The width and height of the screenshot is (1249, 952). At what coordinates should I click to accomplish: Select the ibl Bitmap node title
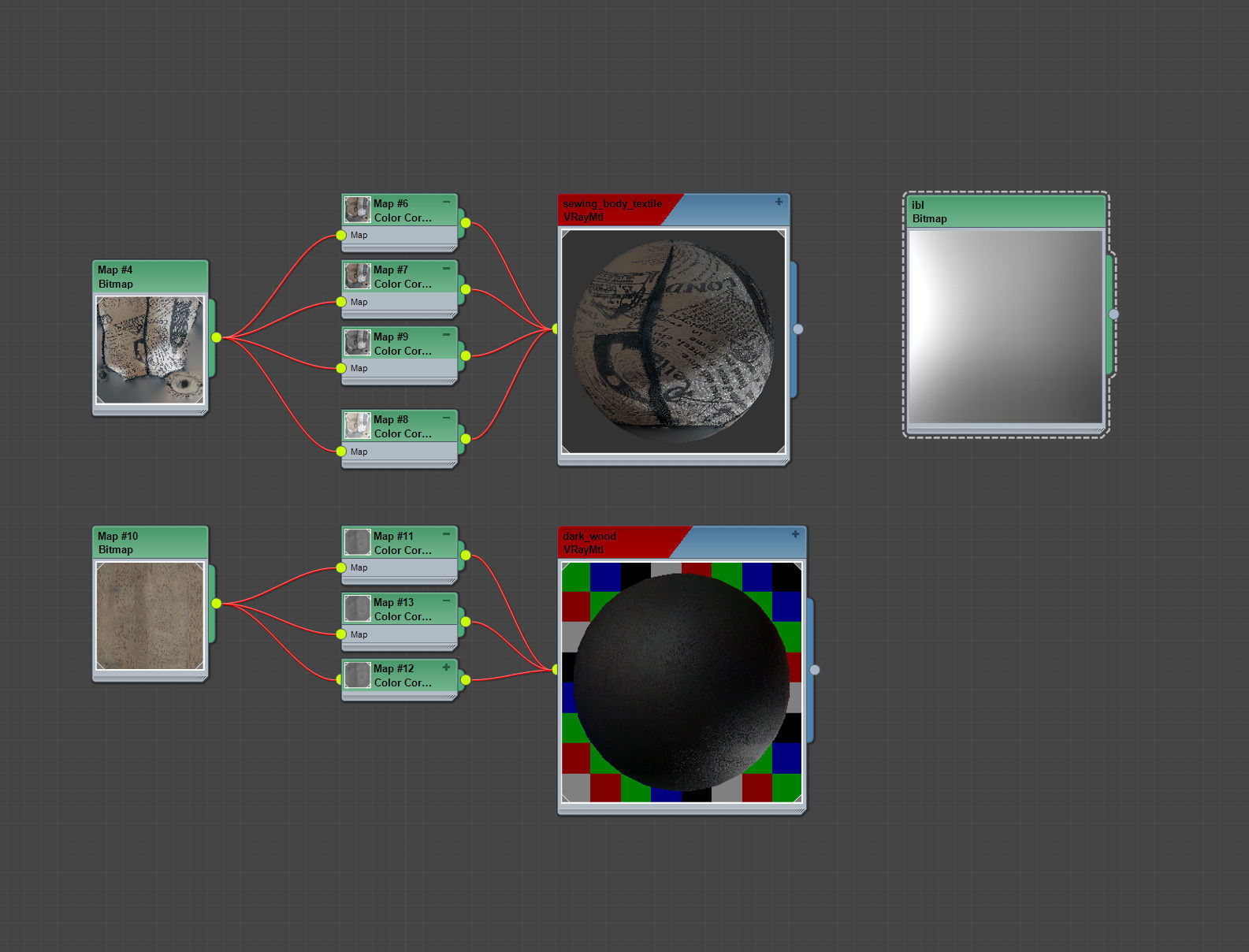[x=1006, y=212]
